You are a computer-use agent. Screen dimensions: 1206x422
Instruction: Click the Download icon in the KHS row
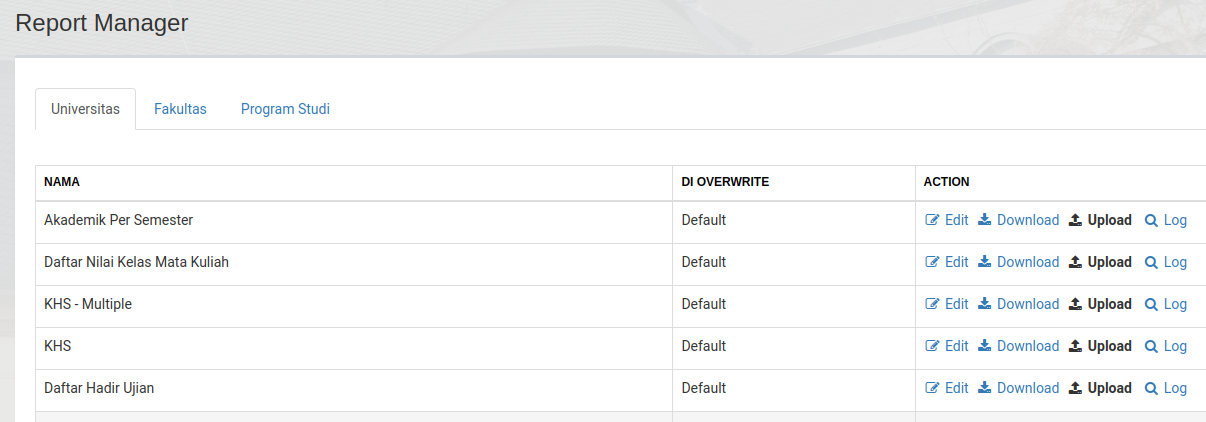pos(985,346)
